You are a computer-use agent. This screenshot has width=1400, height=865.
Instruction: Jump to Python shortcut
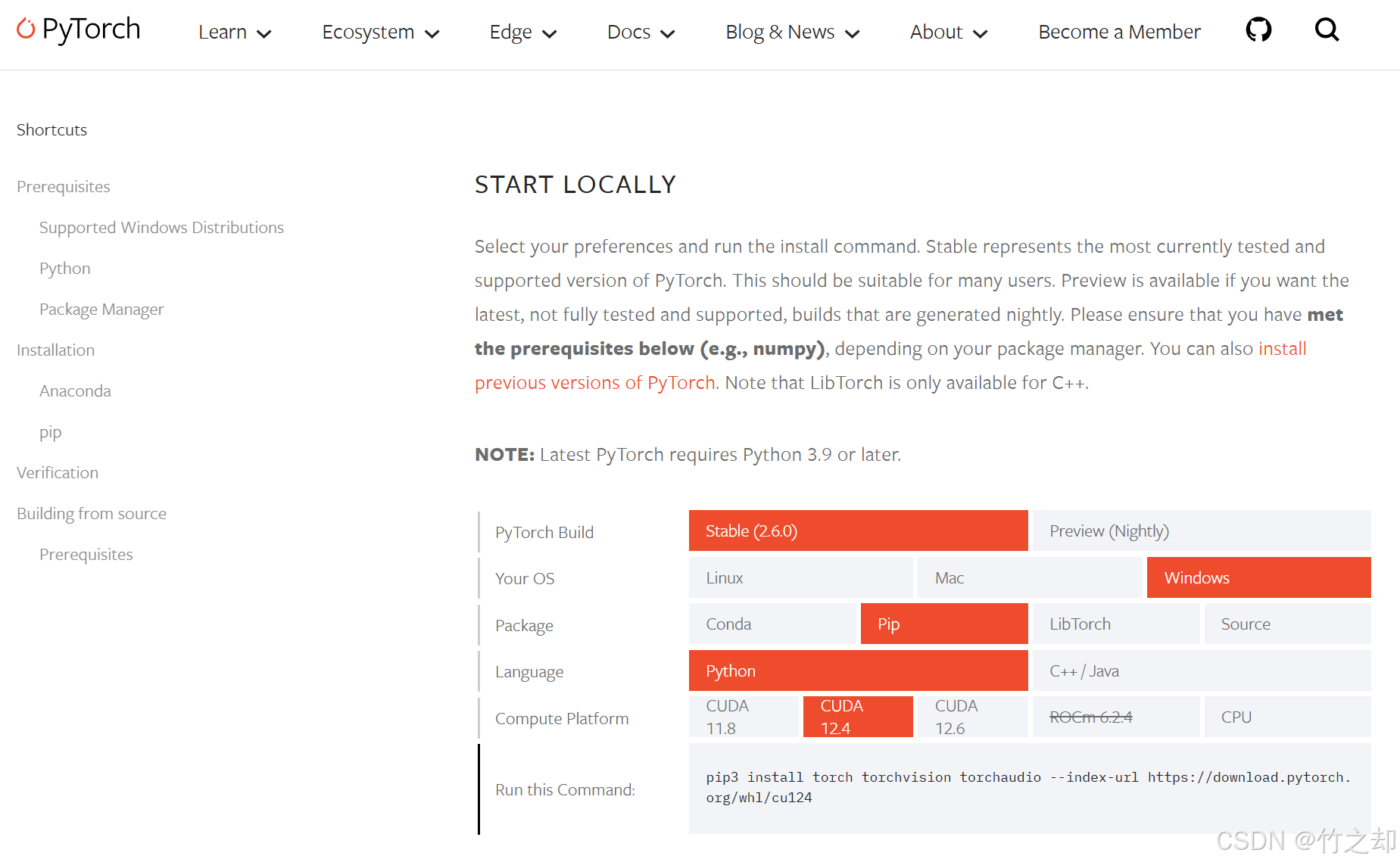point(65,268)
